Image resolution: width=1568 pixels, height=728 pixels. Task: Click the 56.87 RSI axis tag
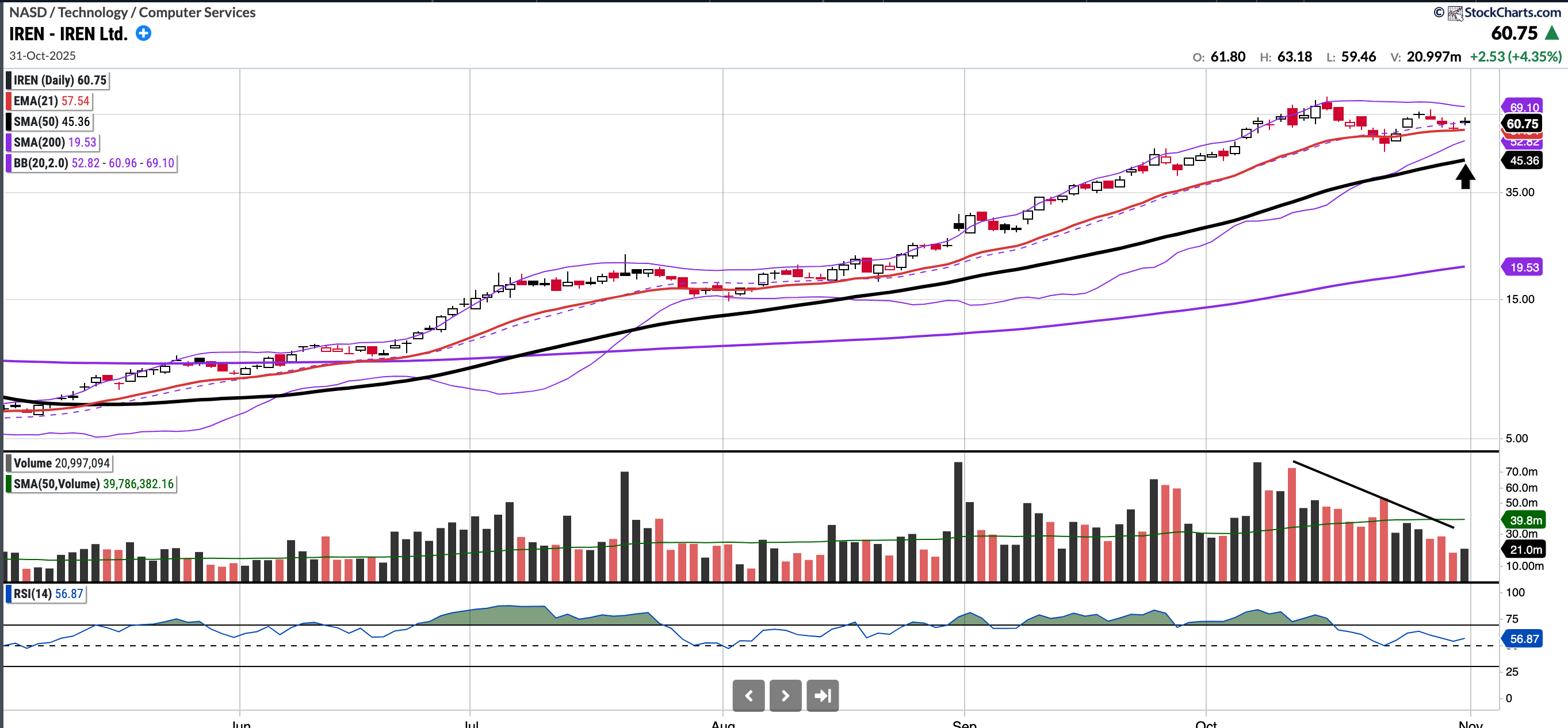[x=1524, y=638]
